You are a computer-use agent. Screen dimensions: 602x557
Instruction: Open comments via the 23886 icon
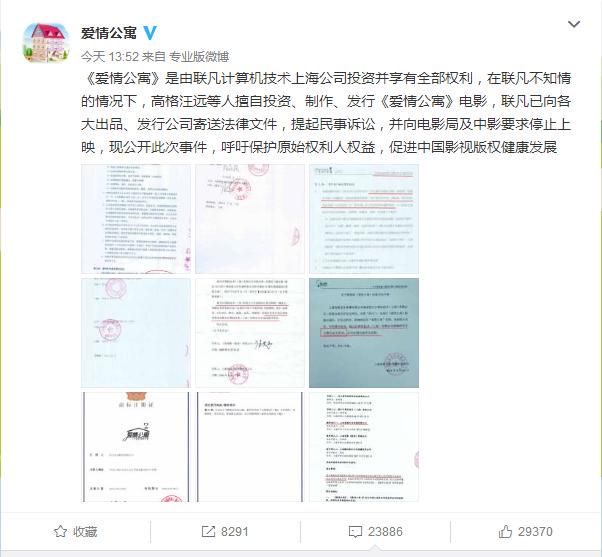(355, 532)
